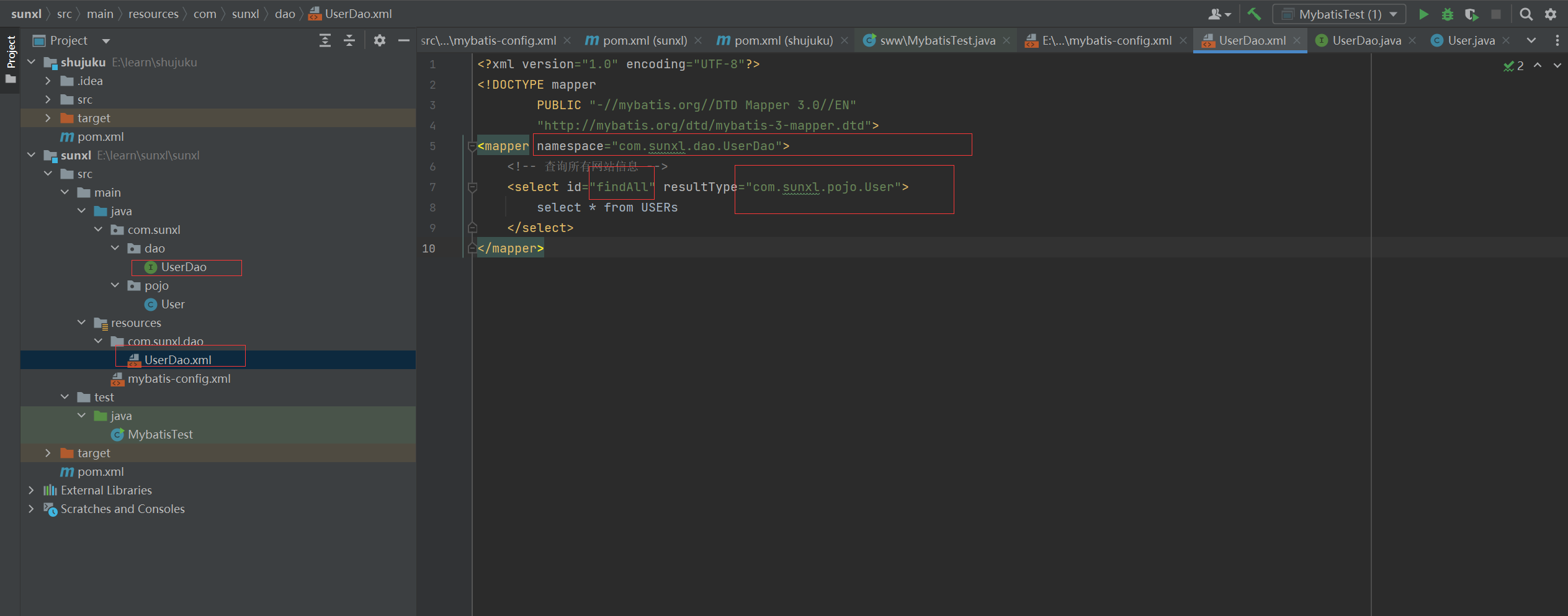The image size is (1568, 616).
Task: Switch to pom.xml (shujuku) tab
Action: pyautogui.click(x=775, y=41)
